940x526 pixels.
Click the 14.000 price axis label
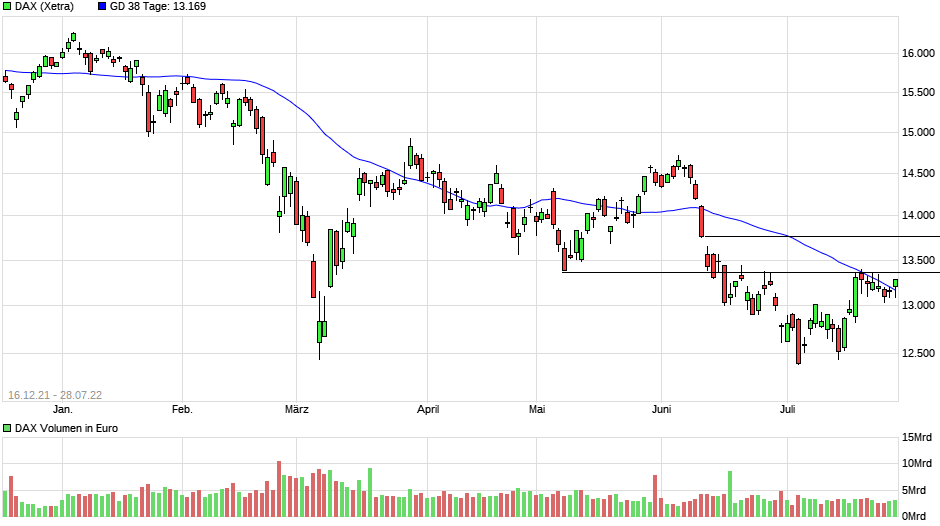point(919,216)
